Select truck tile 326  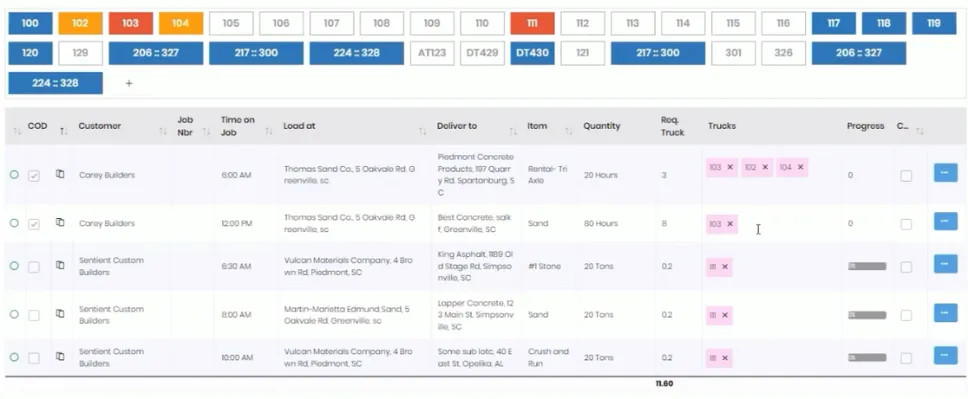(783, 53)
